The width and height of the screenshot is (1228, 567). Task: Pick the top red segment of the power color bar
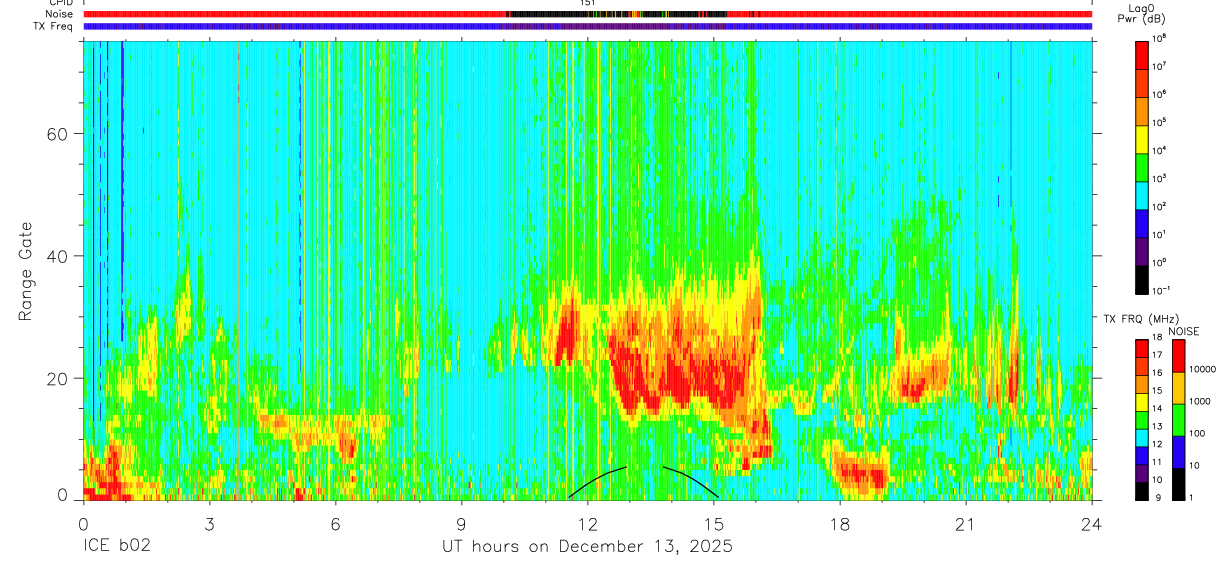(1141, 53)
